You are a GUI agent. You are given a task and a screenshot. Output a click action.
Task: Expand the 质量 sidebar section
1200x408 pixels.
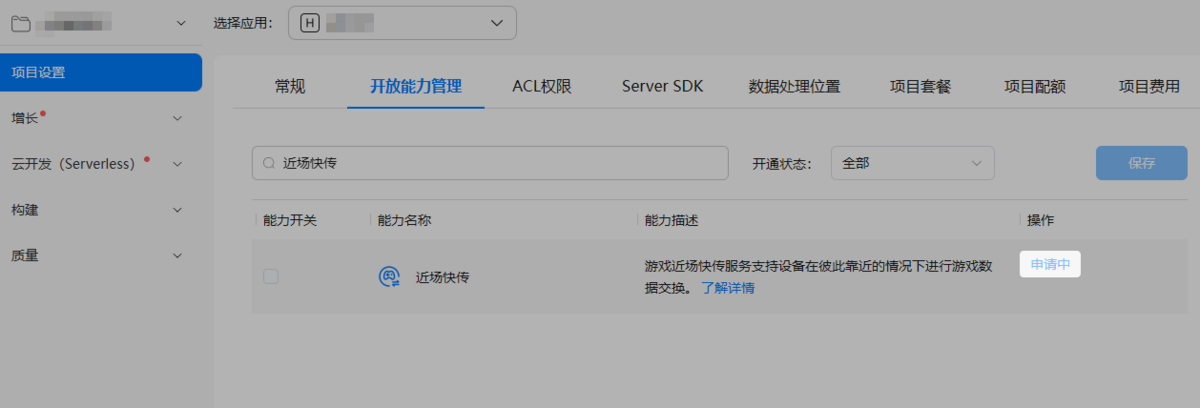(100, 255)
